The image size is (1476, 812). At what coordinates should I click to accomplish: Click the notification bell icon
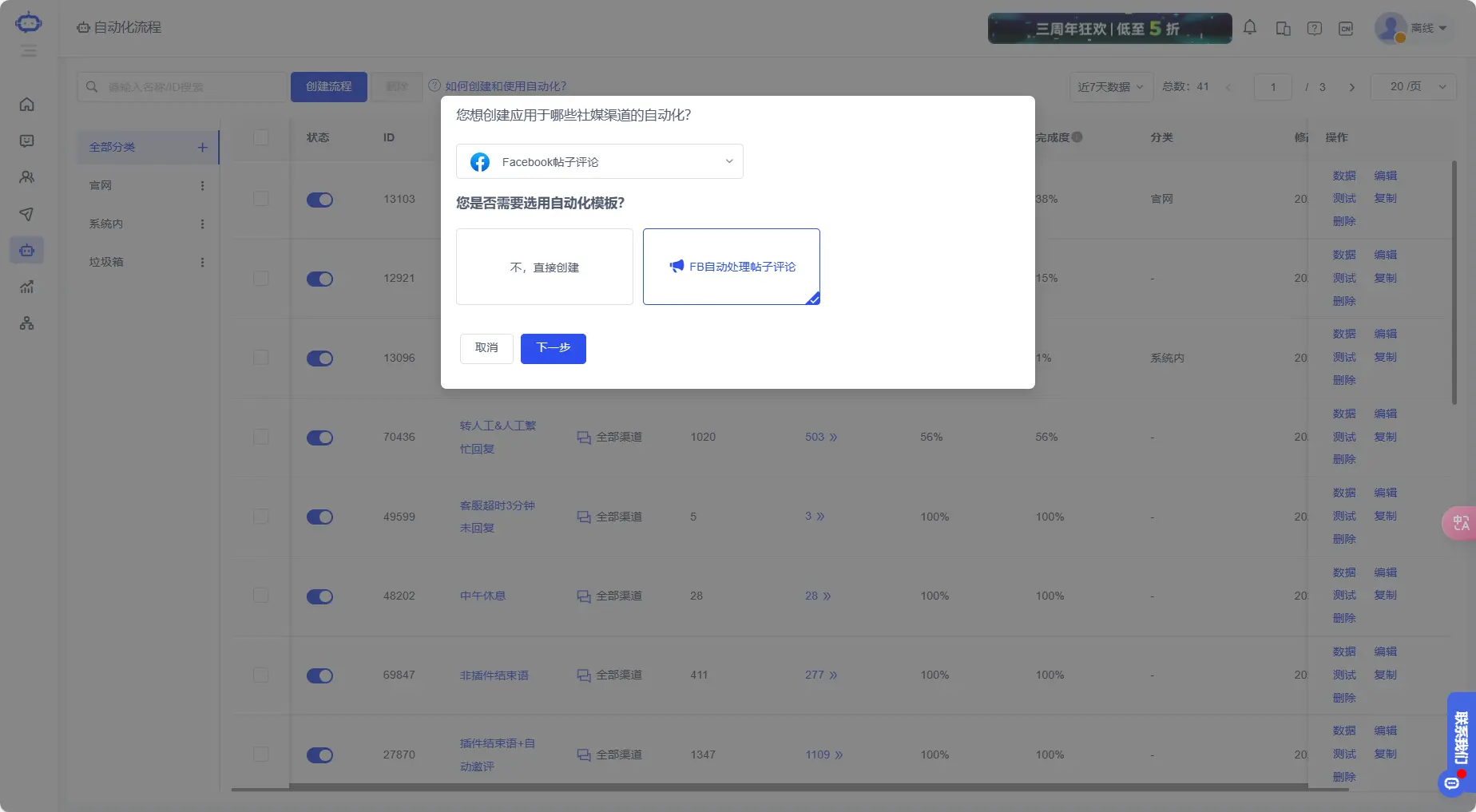1250,27
